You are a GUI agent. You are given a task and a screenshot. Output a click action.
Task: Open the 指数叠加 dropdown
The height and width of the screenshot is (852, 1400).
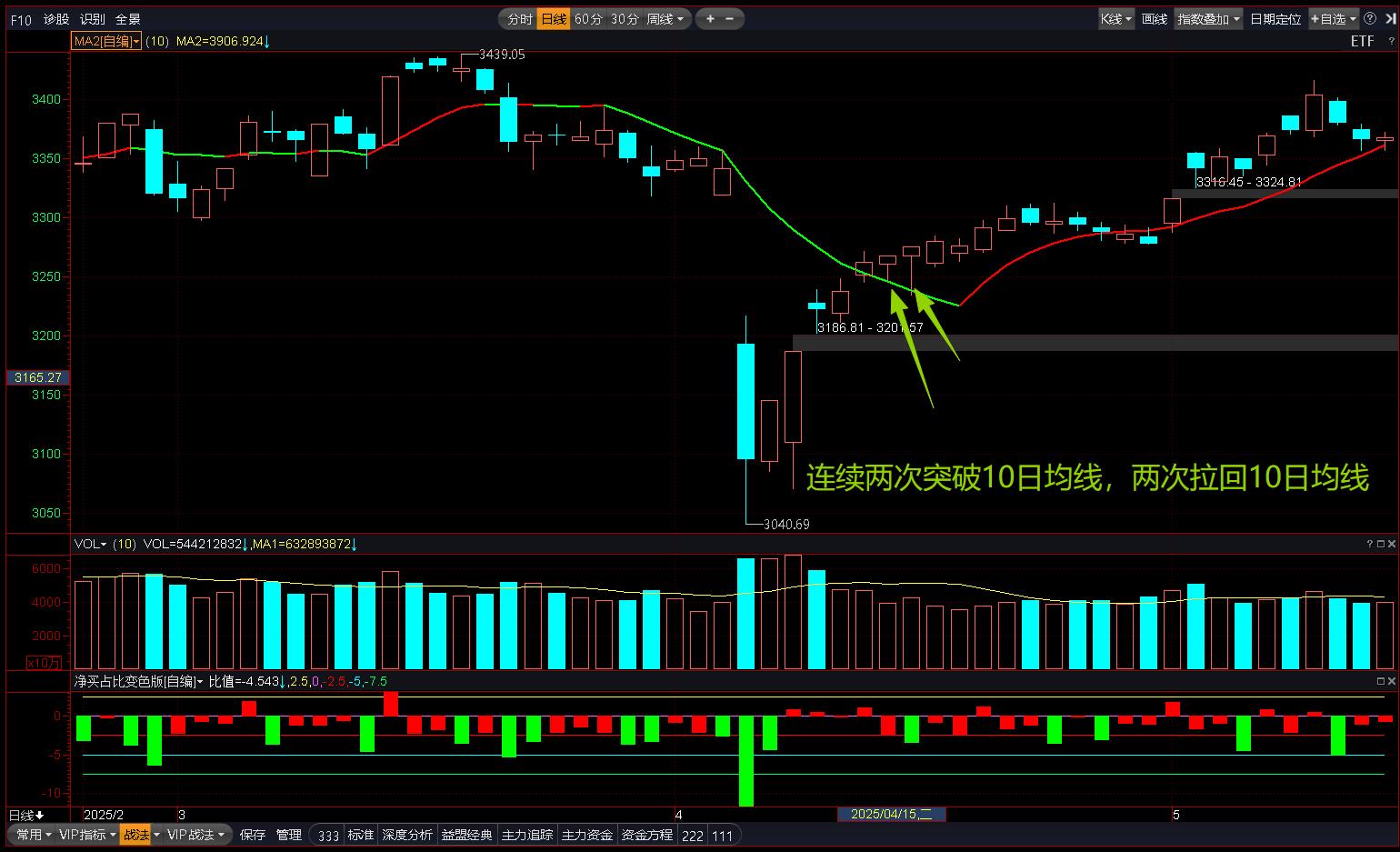[1208, 18]
